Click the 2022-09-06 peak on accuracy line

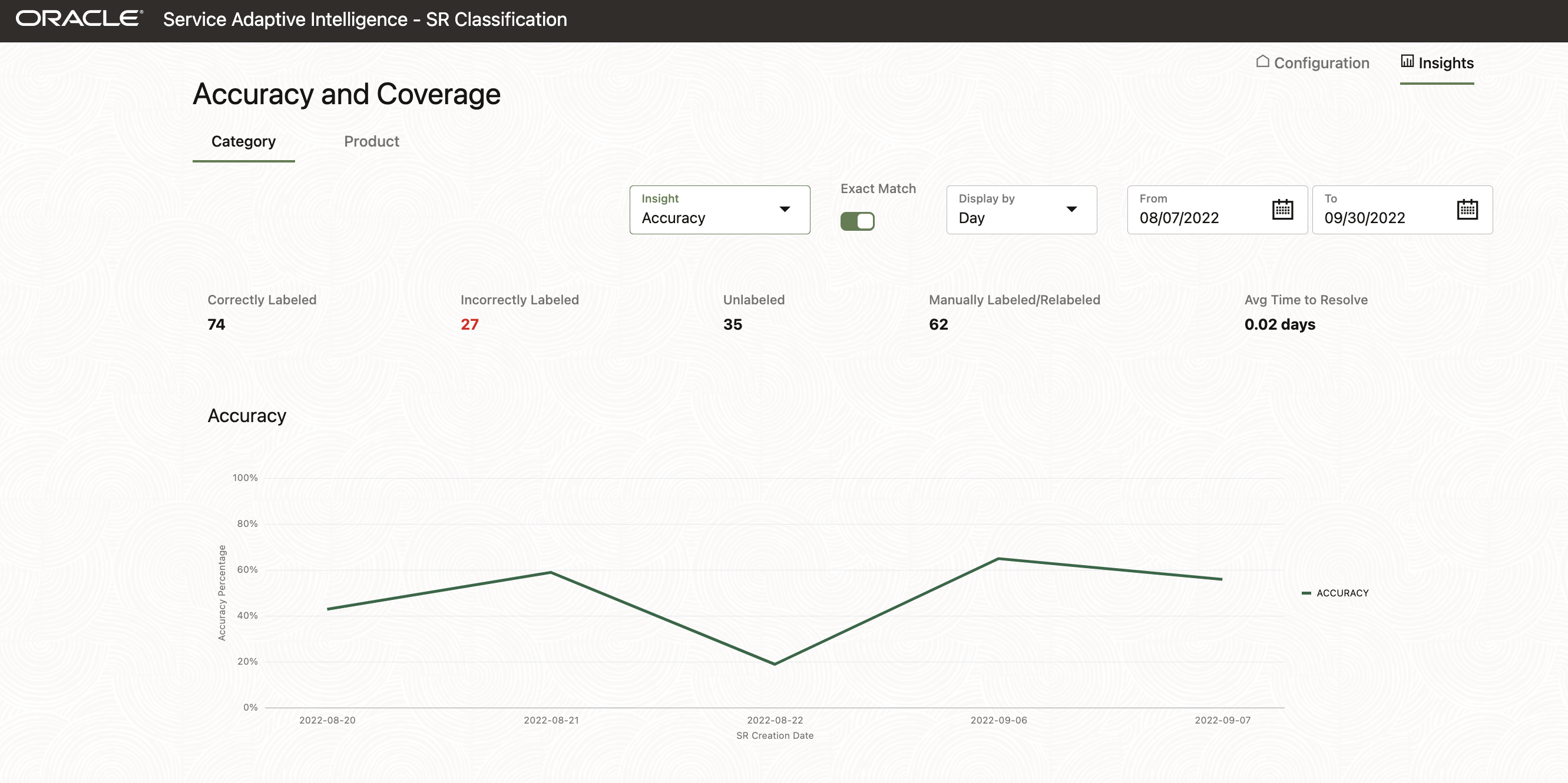998,559
